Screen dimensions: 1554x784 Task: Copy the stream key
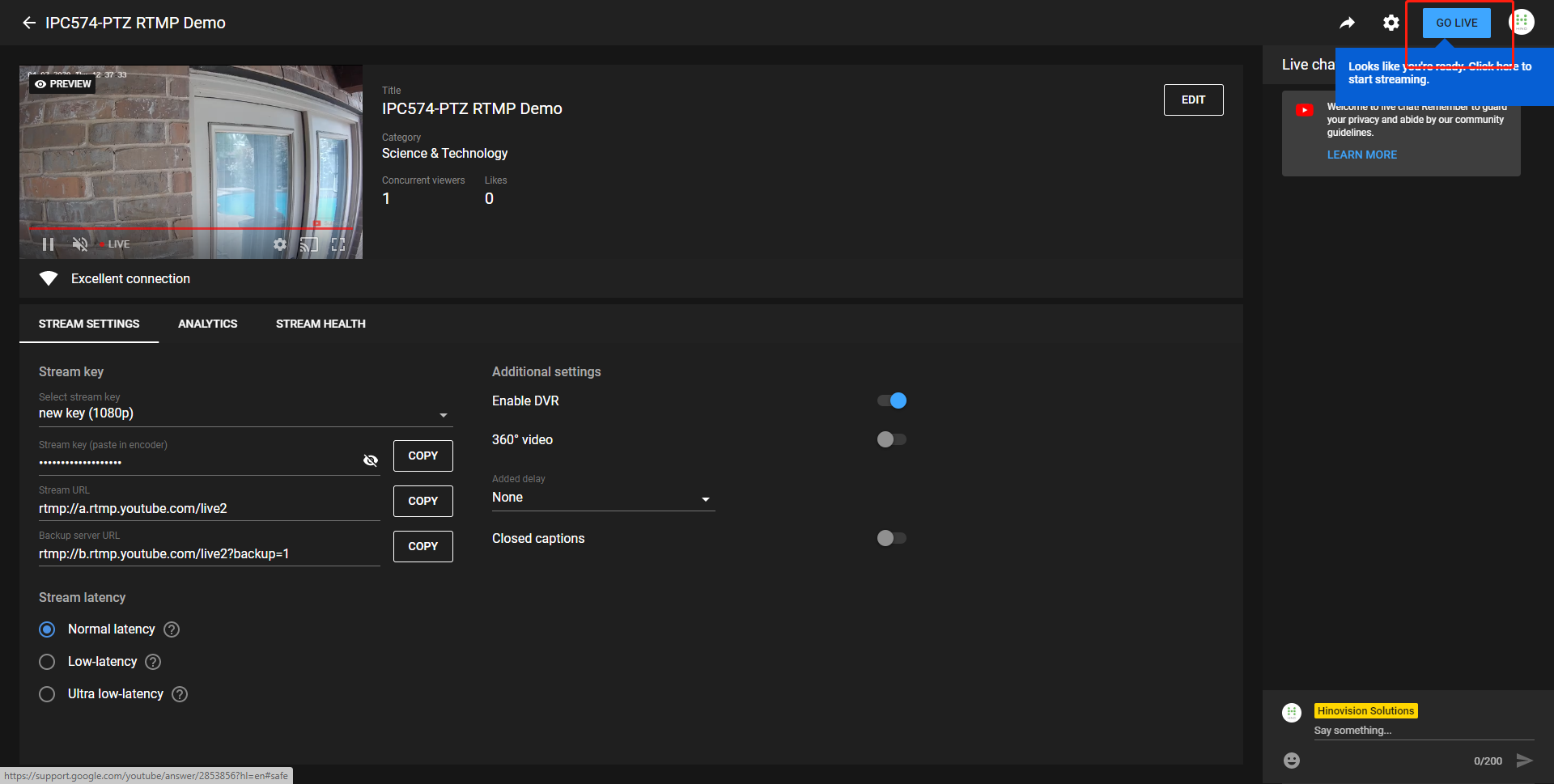[x=423, y=456]
